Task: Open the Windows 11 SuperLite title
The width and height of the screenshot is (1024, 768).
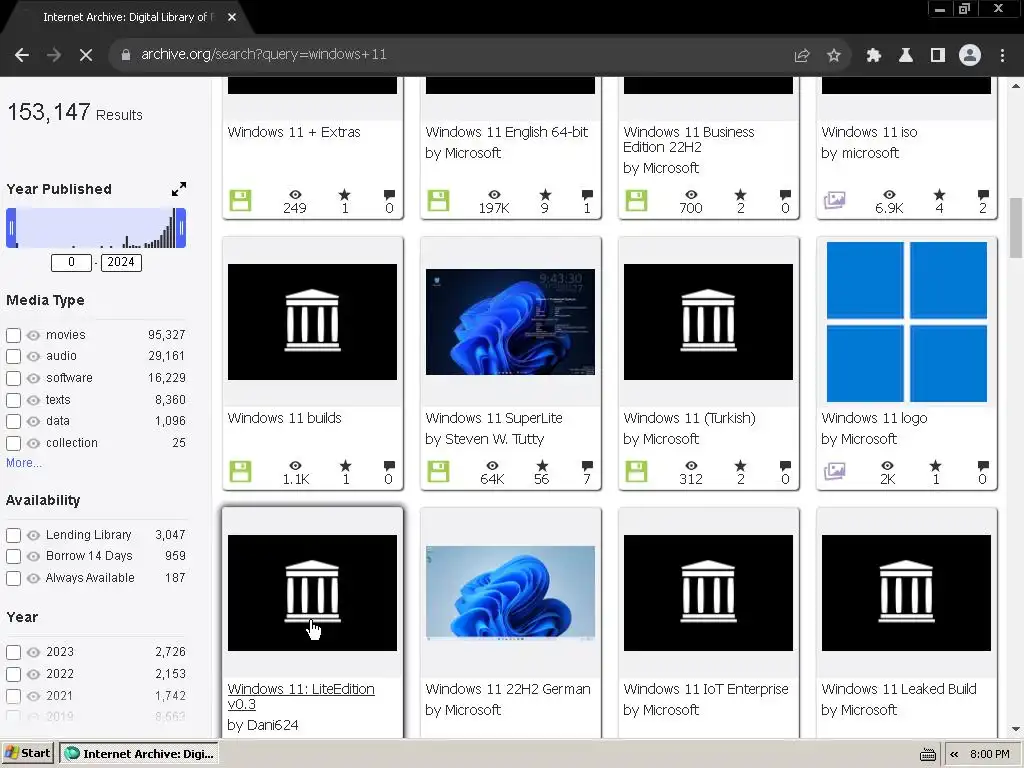Action: [494, 419]
